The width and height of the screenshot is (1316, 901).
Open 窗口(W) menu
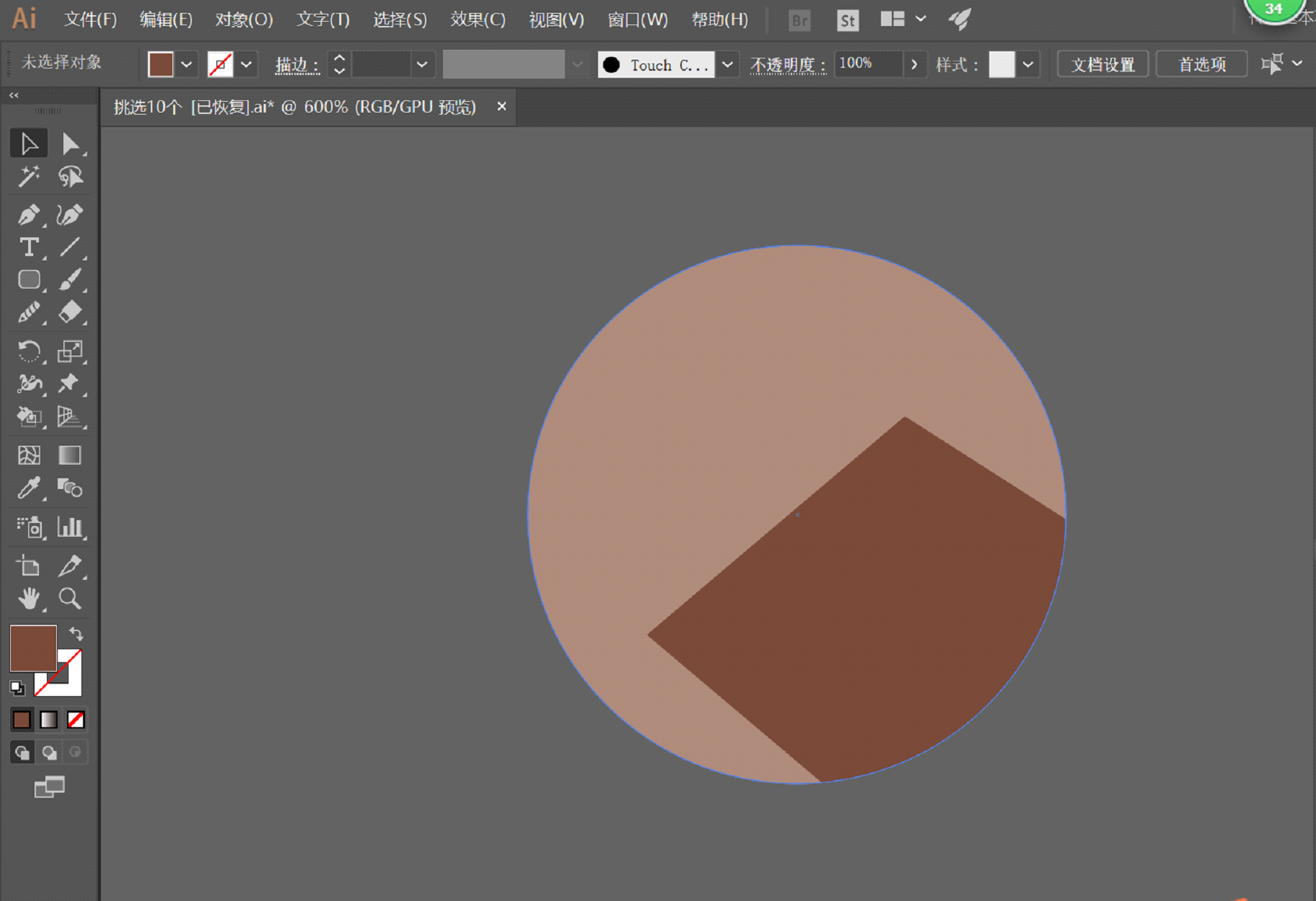pyautogui.click(x=638, y=19)
